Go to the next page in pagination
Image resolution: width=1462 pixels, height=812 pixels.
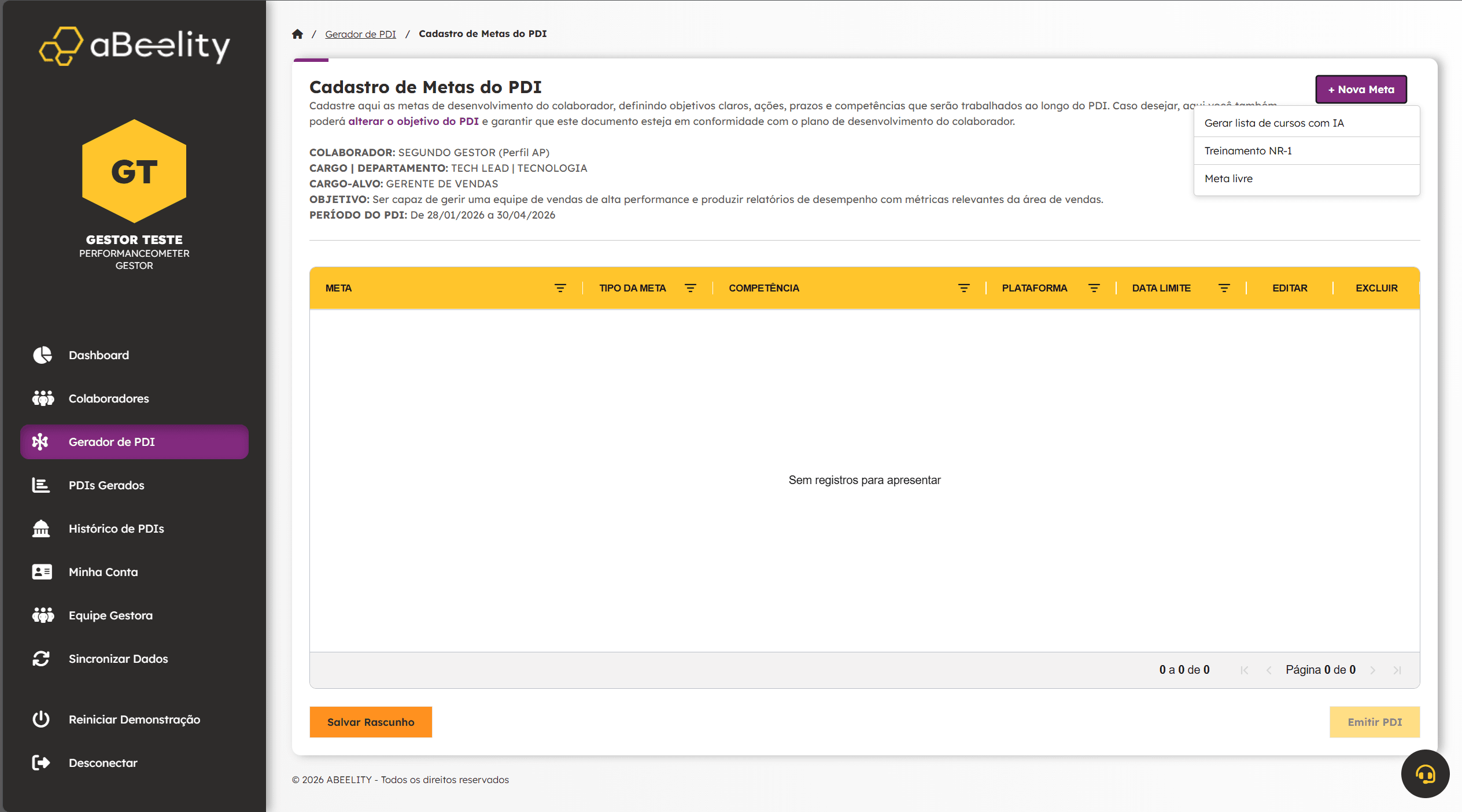click(1373, 670)
